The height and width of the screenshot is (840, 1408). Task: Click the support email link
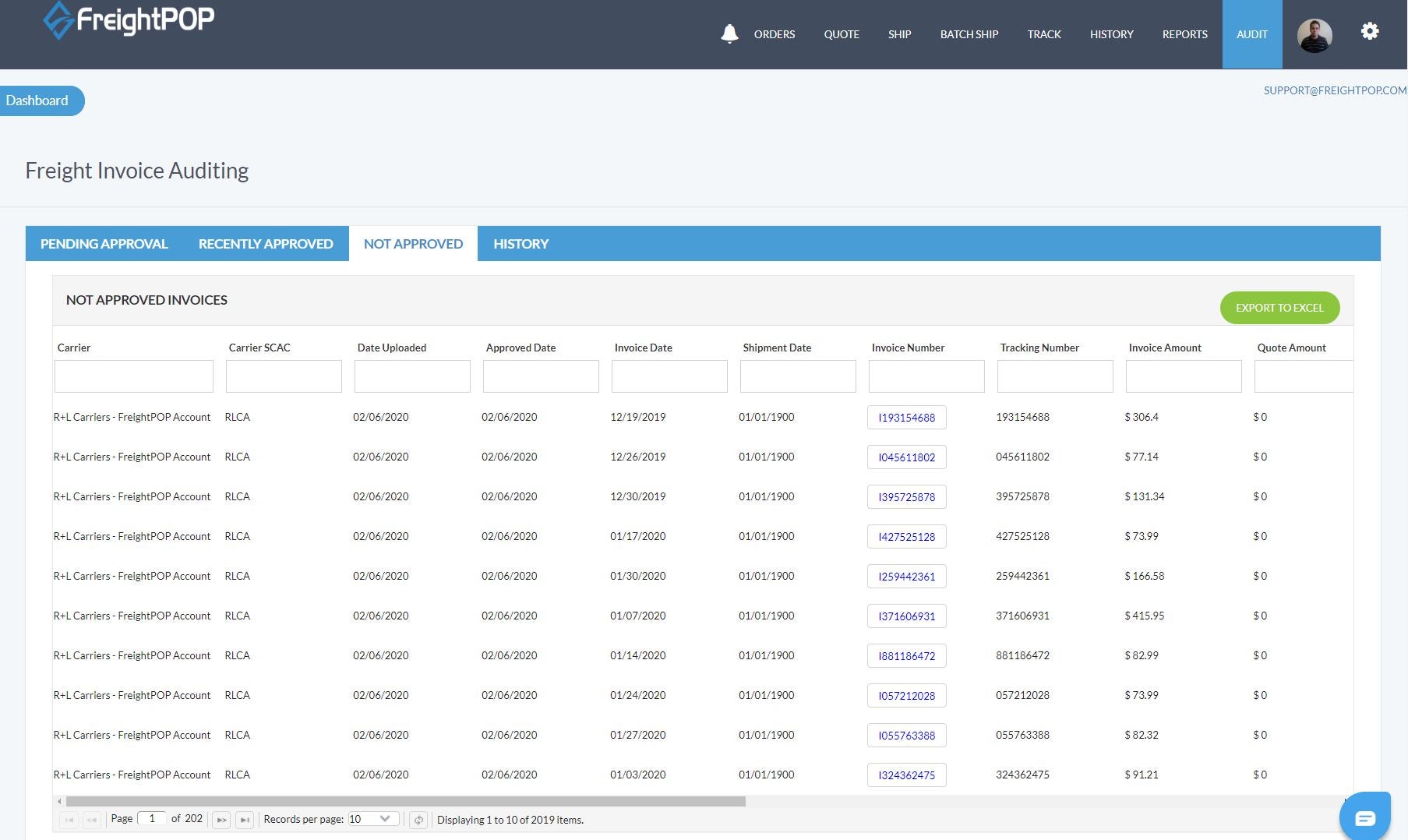[x=1335, y=90]
